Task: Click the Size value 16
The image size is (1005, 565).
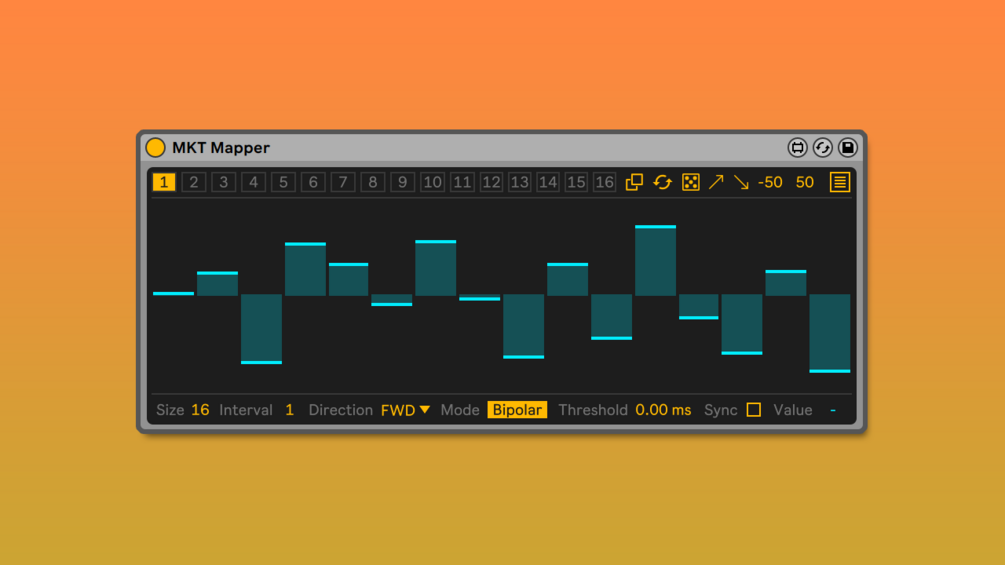Action: point(200,410)
